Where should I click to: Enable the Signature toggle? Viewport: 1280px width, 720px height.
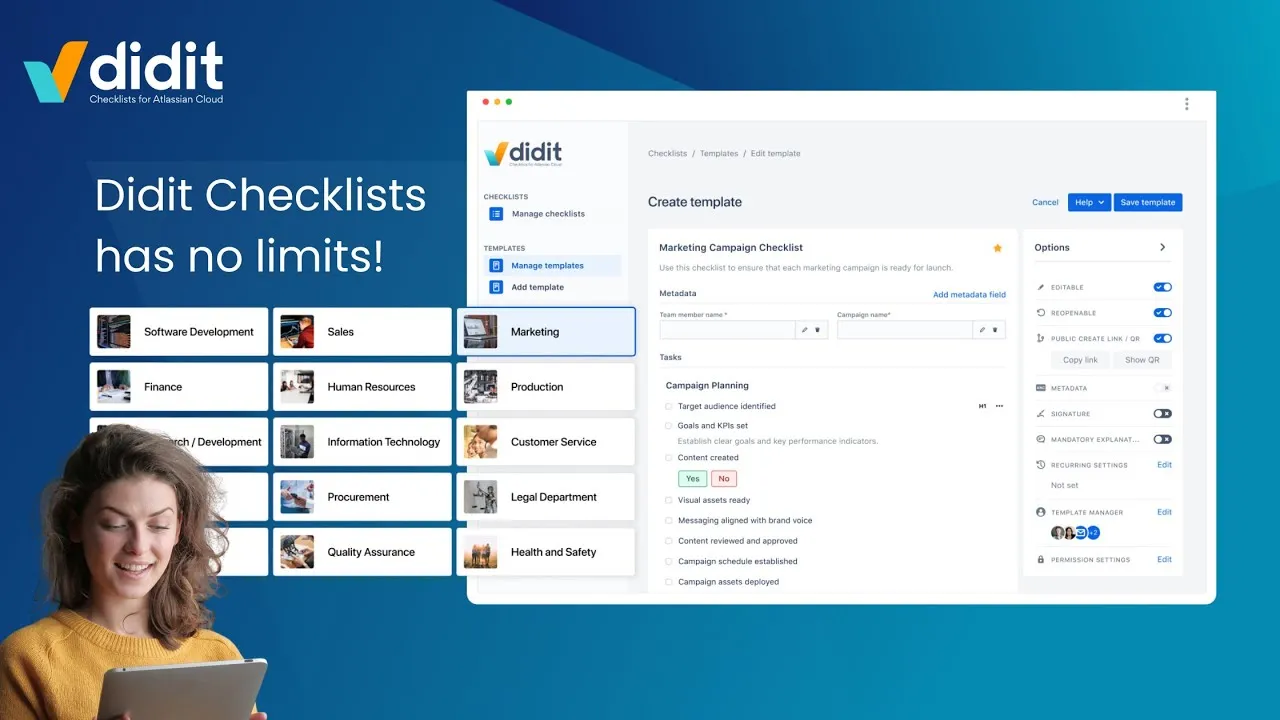[1162, 413]
